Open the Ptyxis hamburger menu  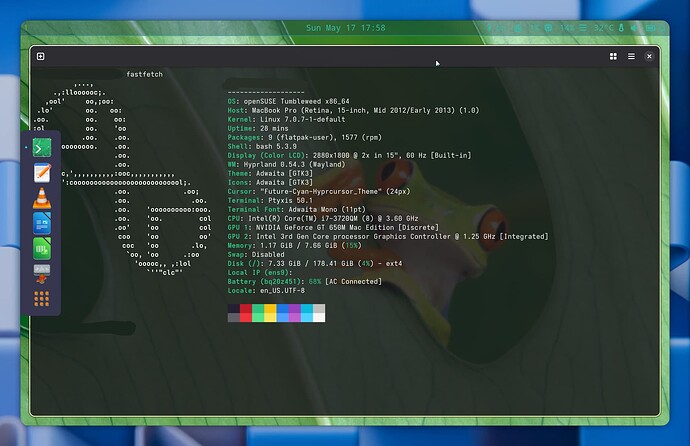[631, 56]
